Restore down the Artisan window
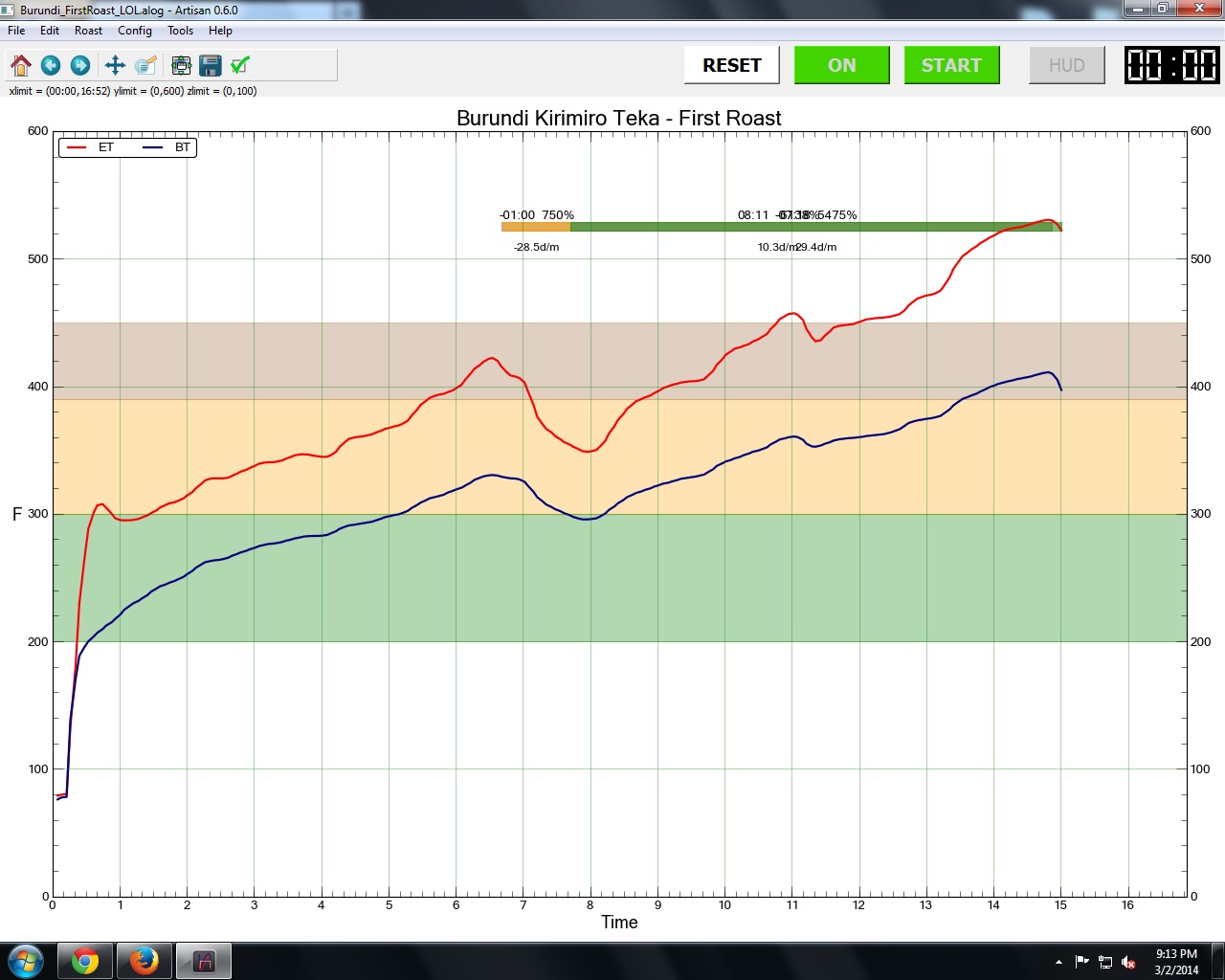Viewport: 1225px width, 980px height. coord(1162,9)
